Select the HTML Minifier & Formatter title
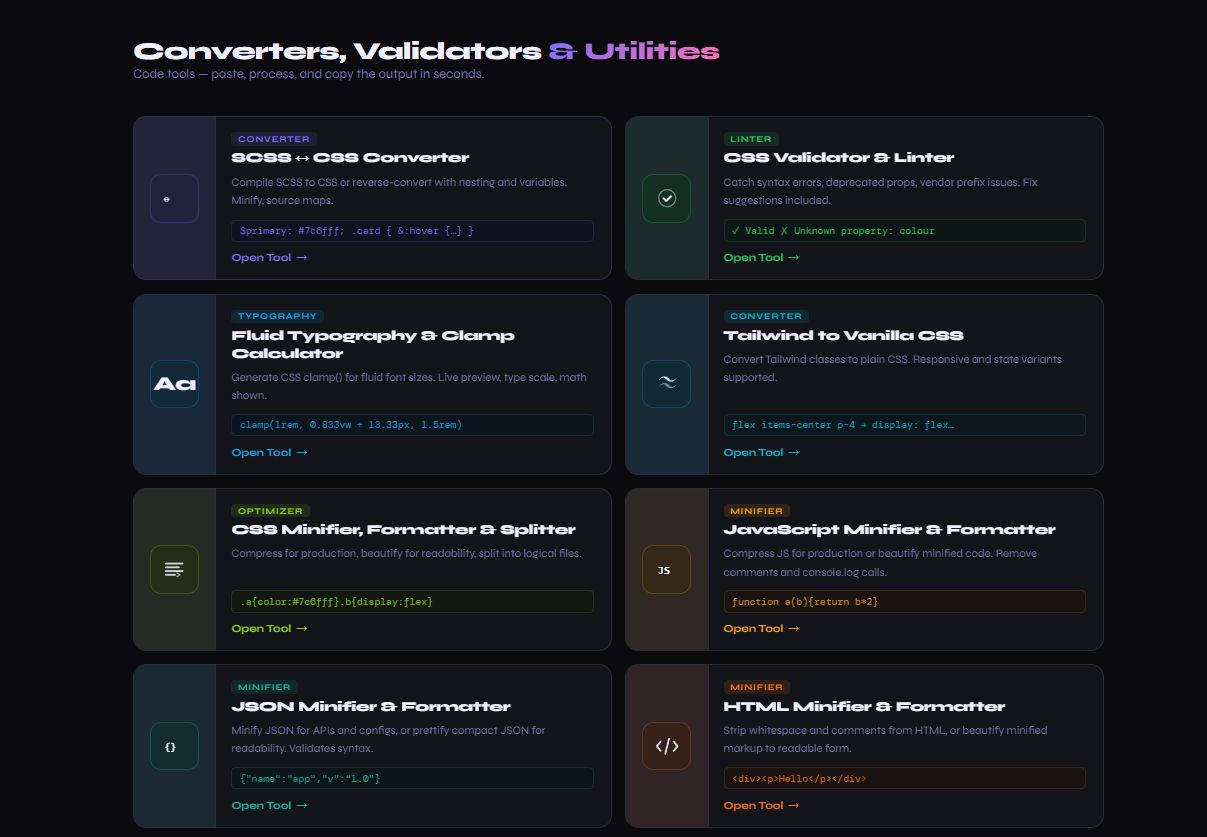 pos(864,706)
